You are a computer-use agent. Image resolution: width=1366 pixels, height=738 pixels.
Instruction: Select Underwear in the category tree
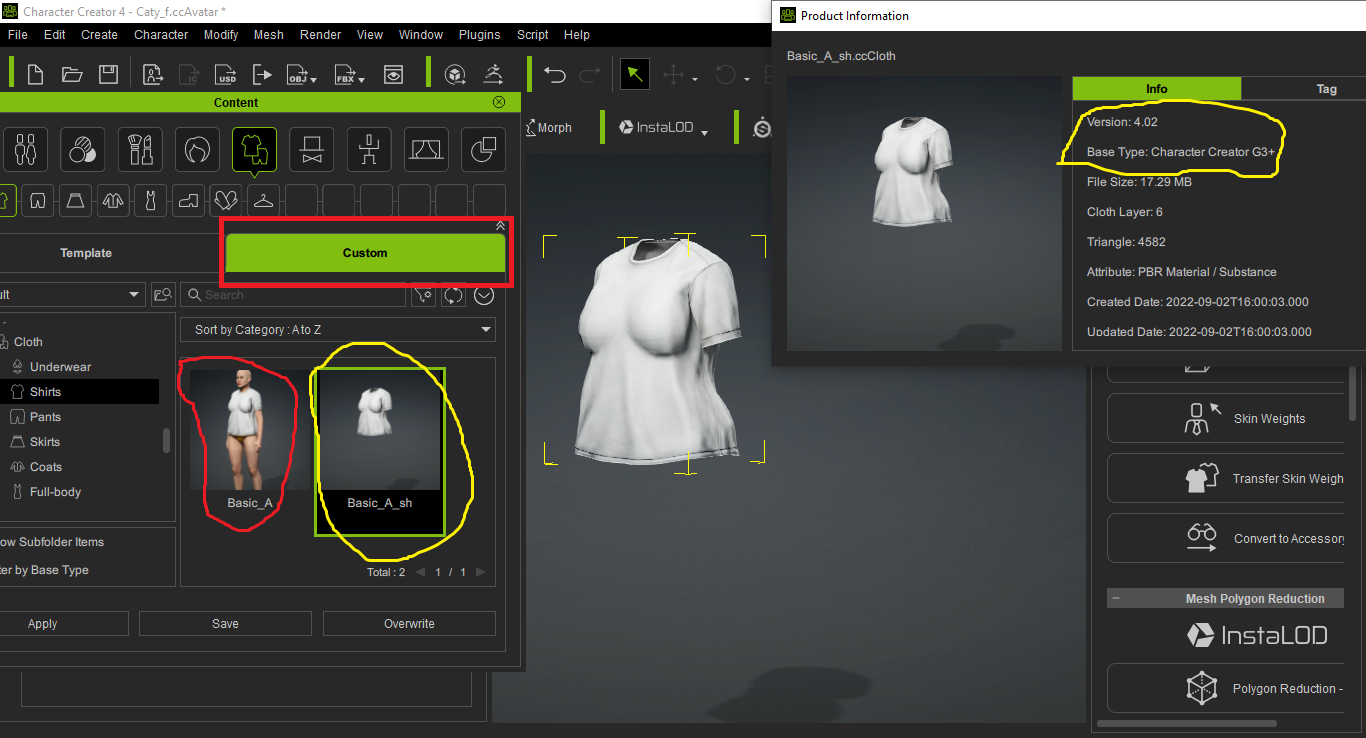point(60,367)
